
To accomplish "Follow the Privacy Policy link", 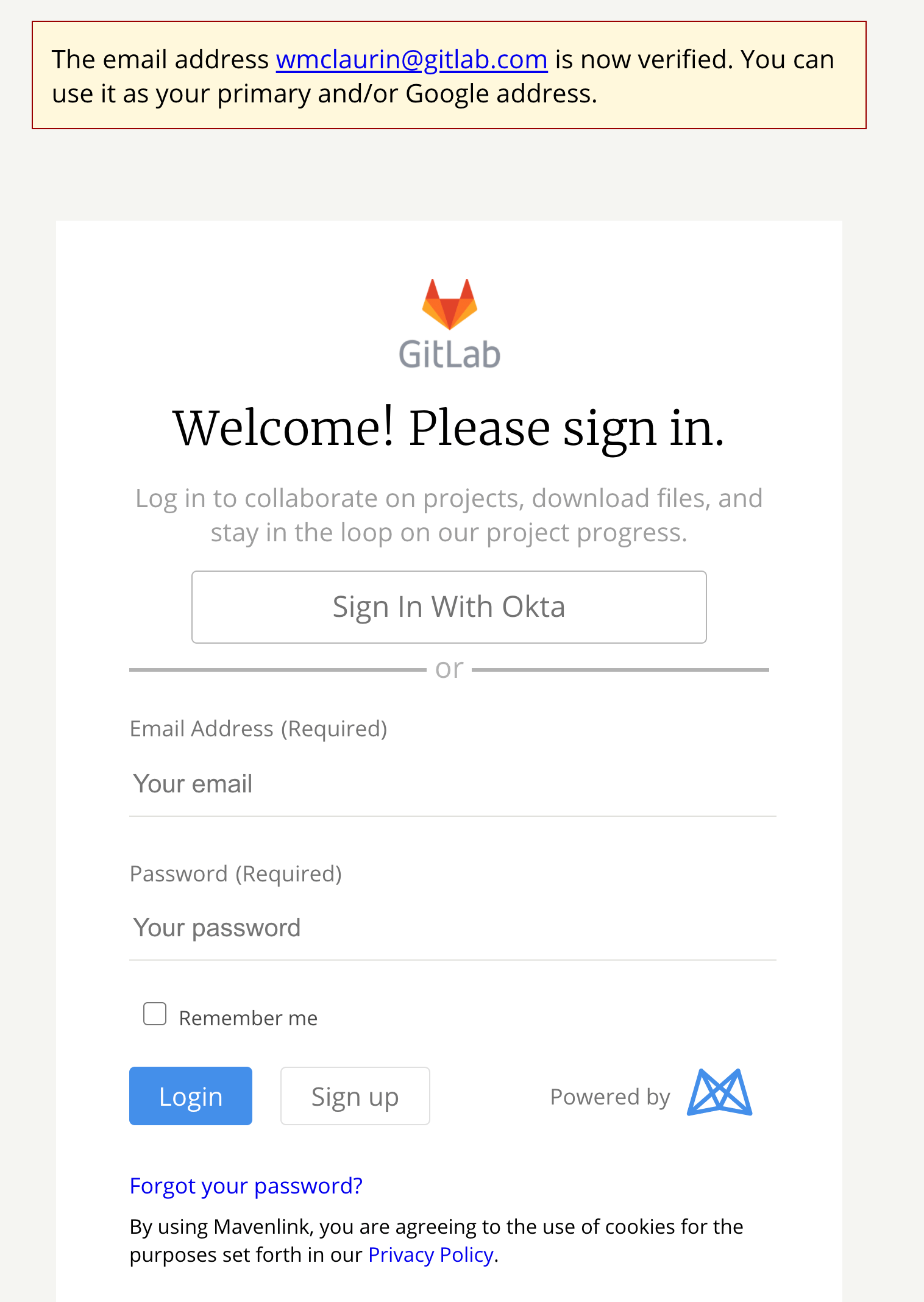I will tap(431, 1254).
